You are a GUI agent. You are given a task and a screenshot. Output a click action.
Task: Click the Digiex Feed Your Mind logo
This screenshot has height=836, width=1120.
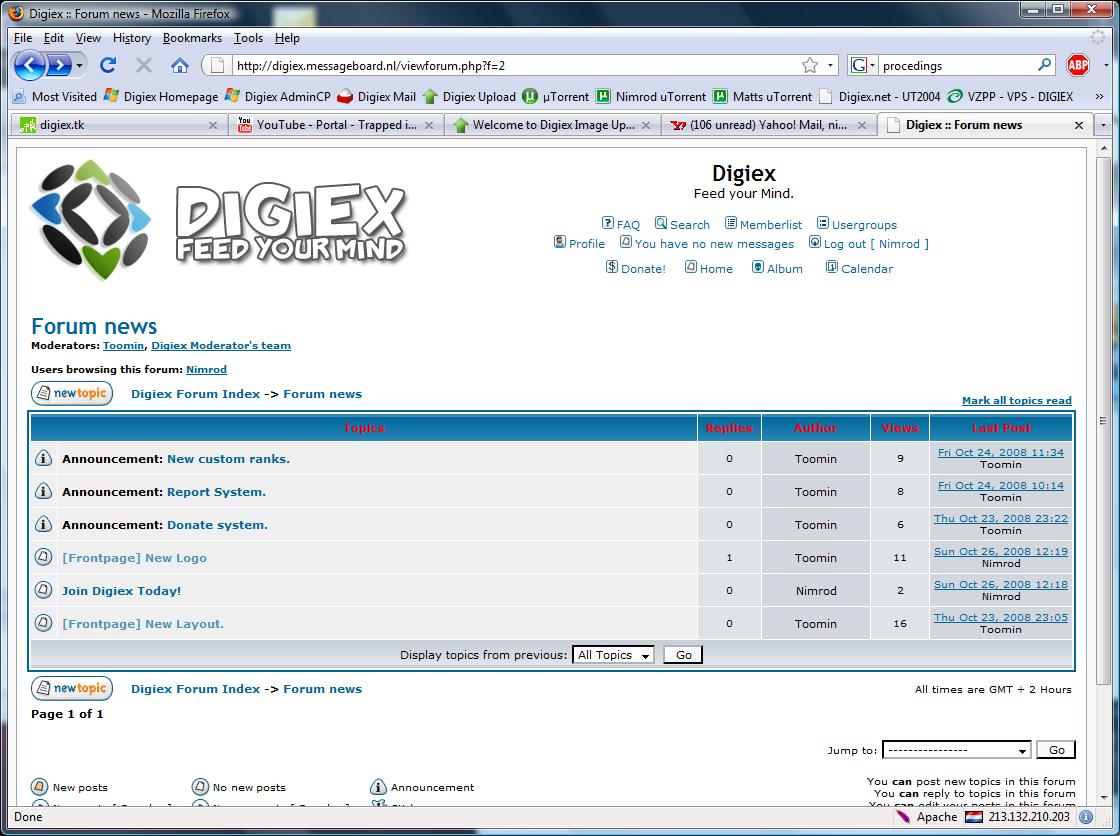pos(219,221)
